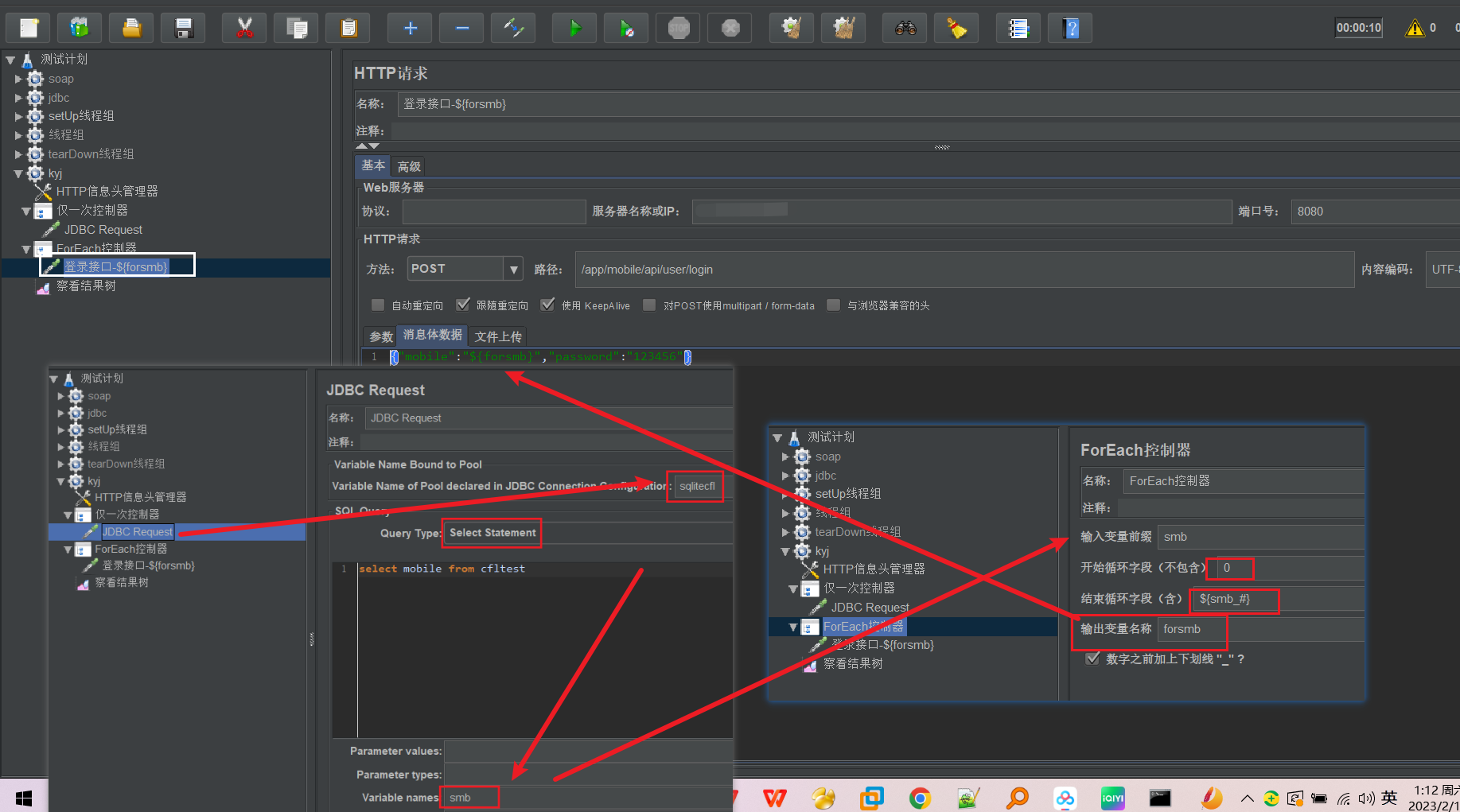Screen dimensions: 1460x812
Task: Expand the setUp线程组 node in main tree
Action: click(18, 116)
